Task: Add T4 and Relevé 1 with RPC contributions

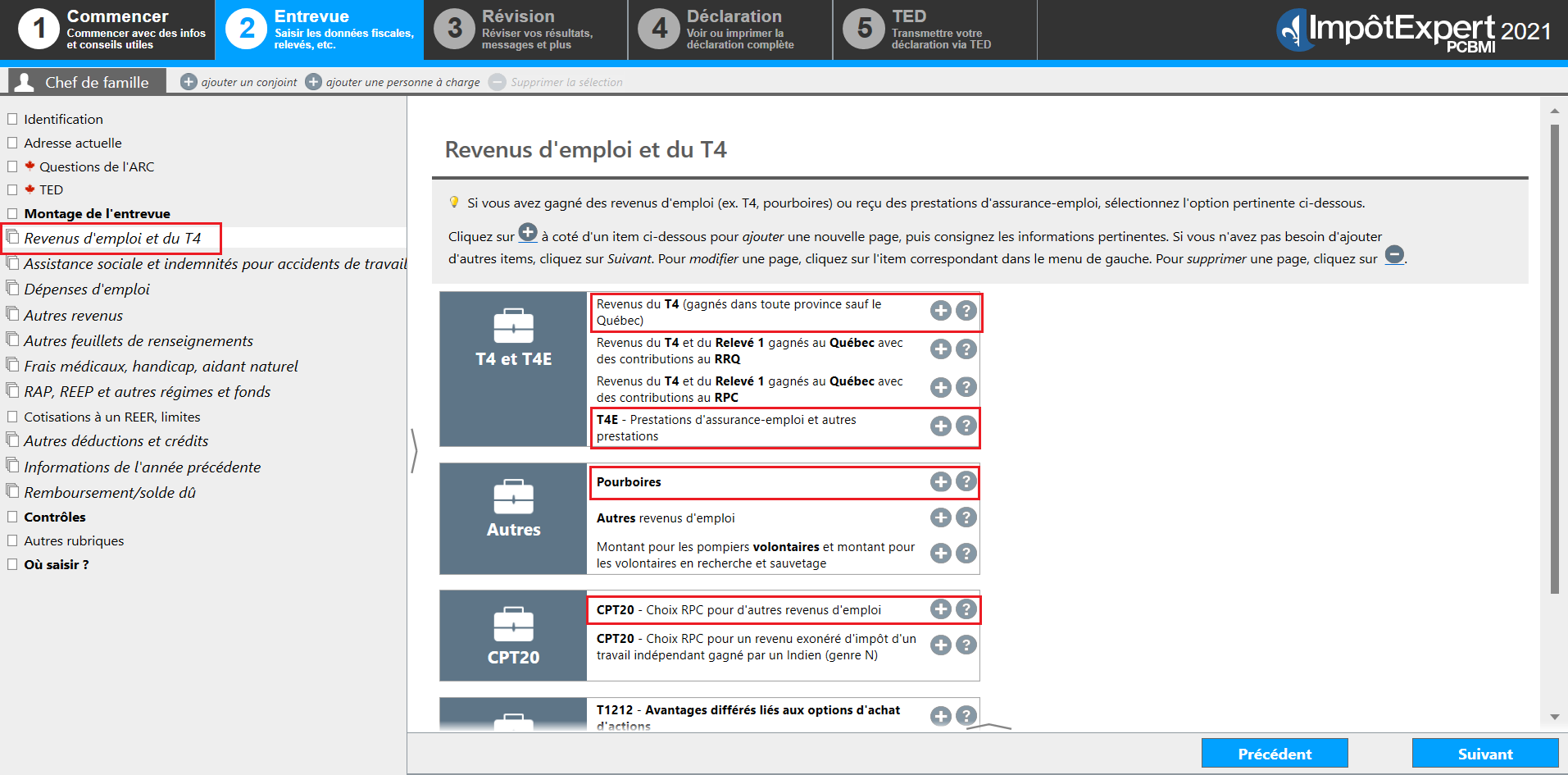Action: point(941,387)
